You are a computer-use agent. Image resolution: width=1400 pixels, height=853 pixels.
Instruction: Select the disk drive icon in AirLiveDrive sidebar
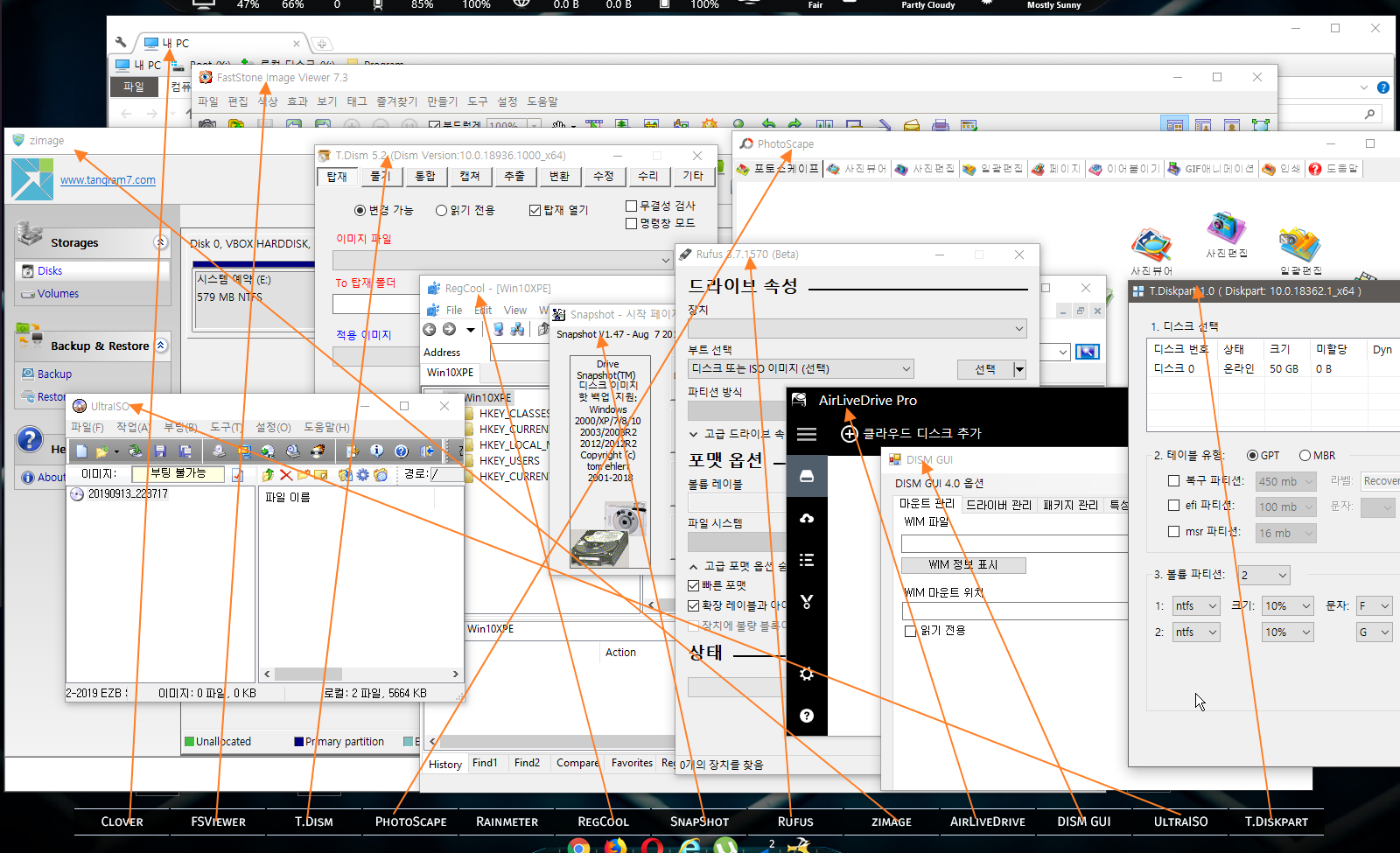click(x=807, y=476)
